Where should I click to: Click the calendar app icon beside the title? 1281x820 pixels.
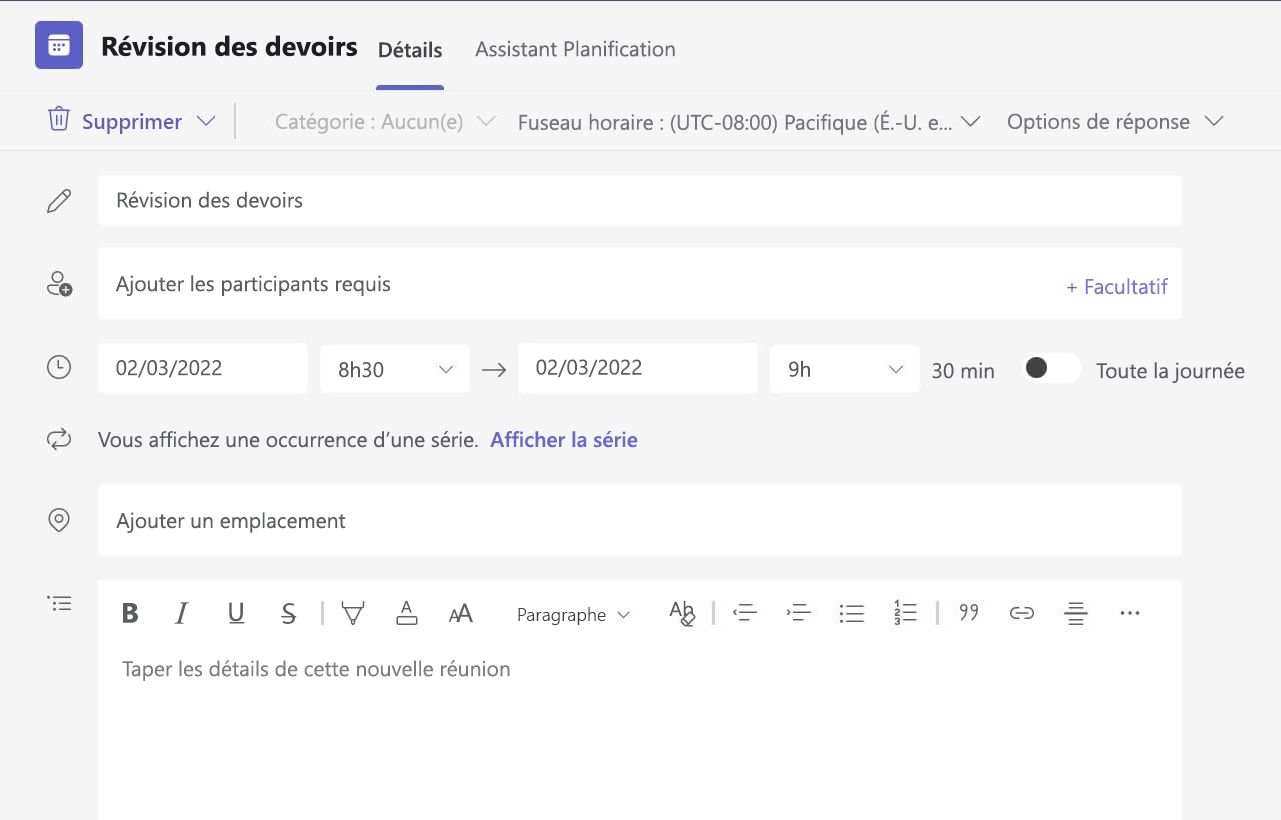(x=59, y=46)
